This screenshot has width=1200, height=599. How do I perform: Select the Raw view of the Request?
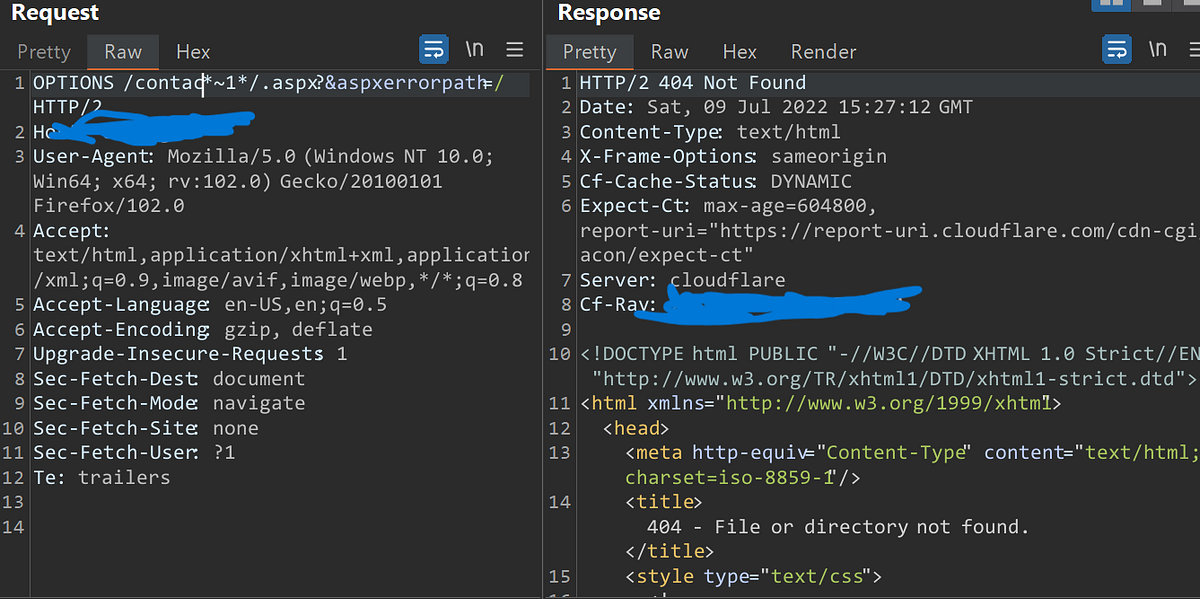[x=123, y=52]
